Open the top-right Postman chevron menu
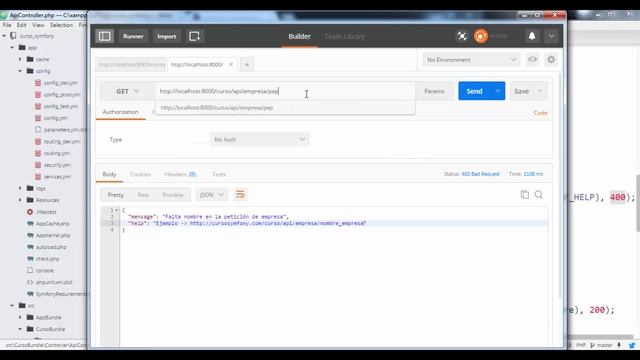 tap(551, 36)
